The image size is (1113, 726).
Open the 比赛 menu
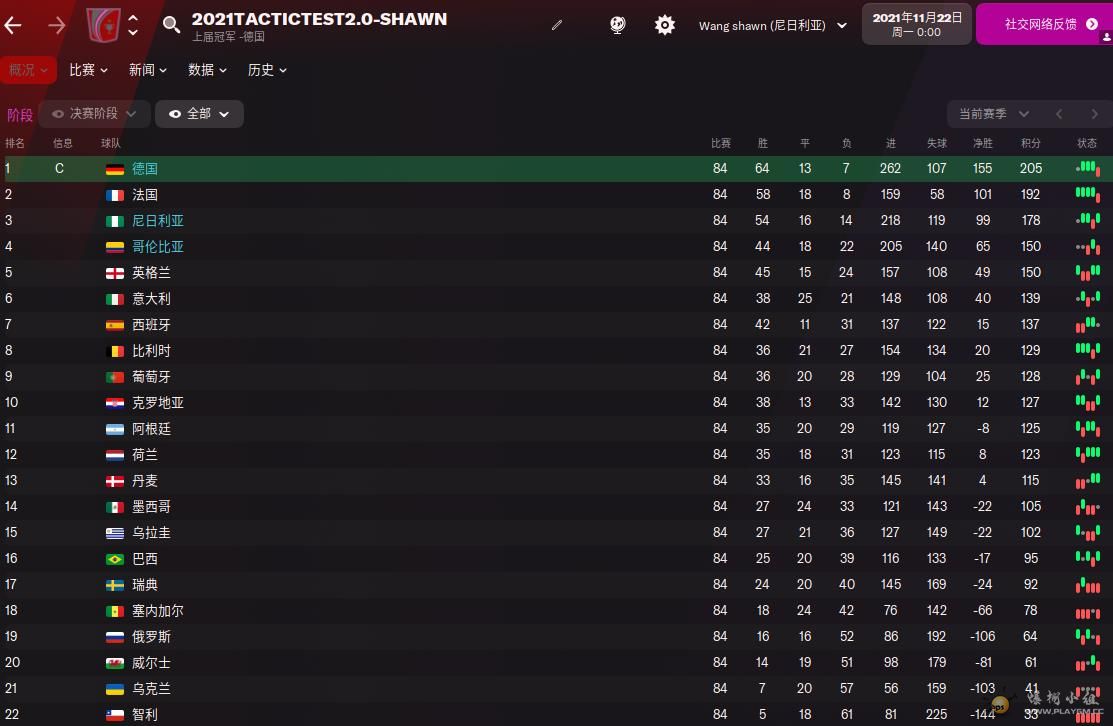(x=89, y=70)
